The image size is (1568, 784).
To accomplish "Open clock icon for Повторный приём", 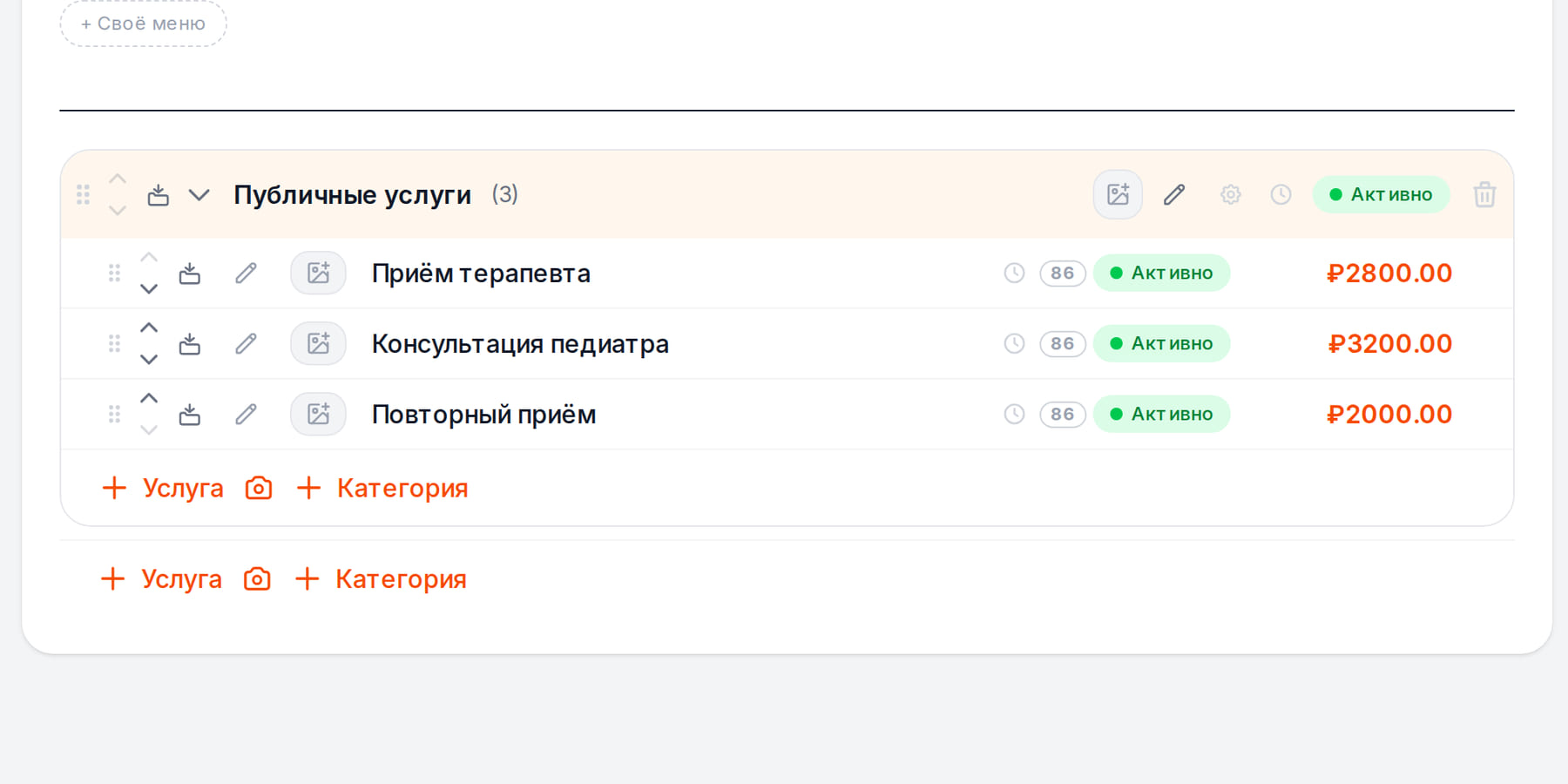I will coord(1014,414).
